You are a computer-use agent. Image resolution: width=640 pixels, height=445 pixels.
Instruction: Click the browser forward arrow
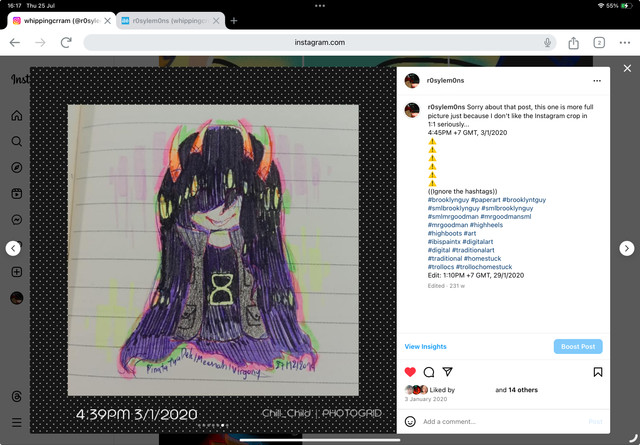click(x=40, y=42)
